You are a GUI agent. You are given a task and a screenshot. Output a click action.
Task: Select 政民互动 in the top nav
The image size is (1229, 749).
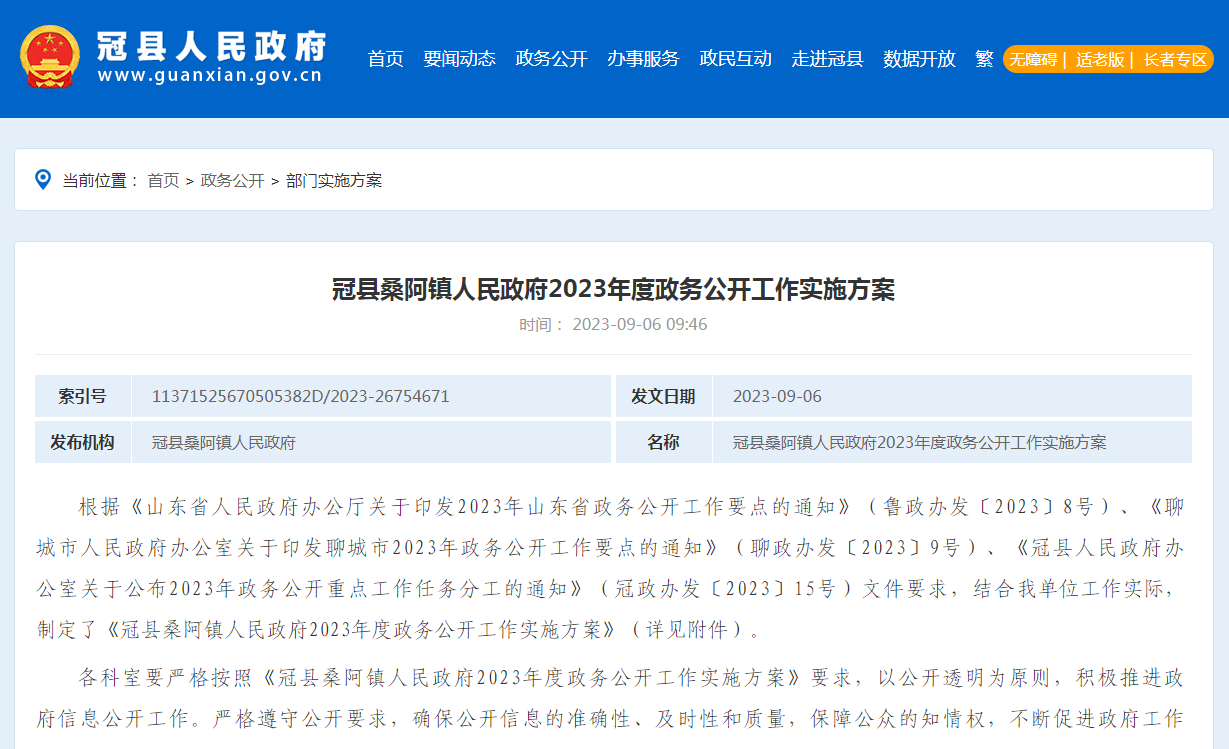tap(735, 59)
